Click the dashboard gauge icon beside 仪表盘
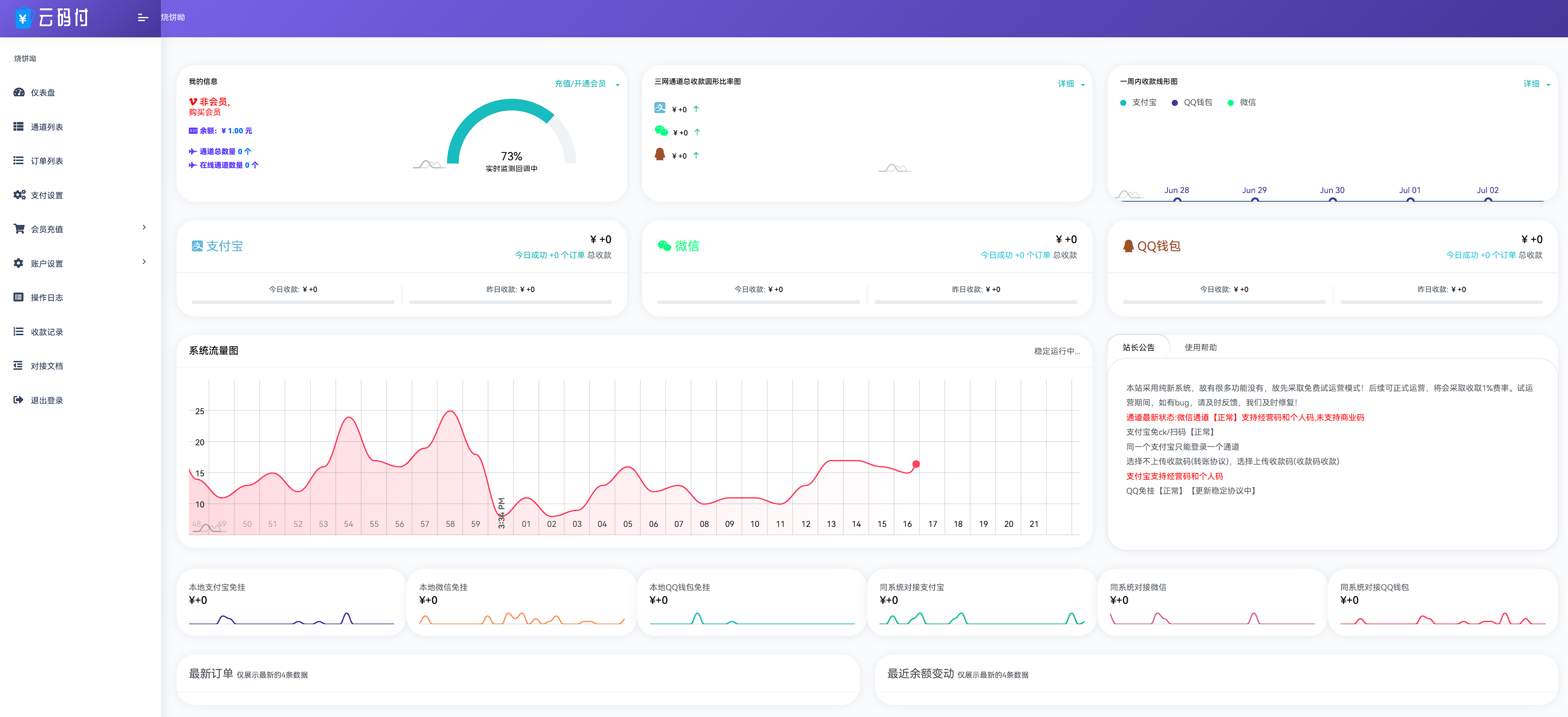Viewport: 1568px width, 717px height. click(x=19, y=92)
